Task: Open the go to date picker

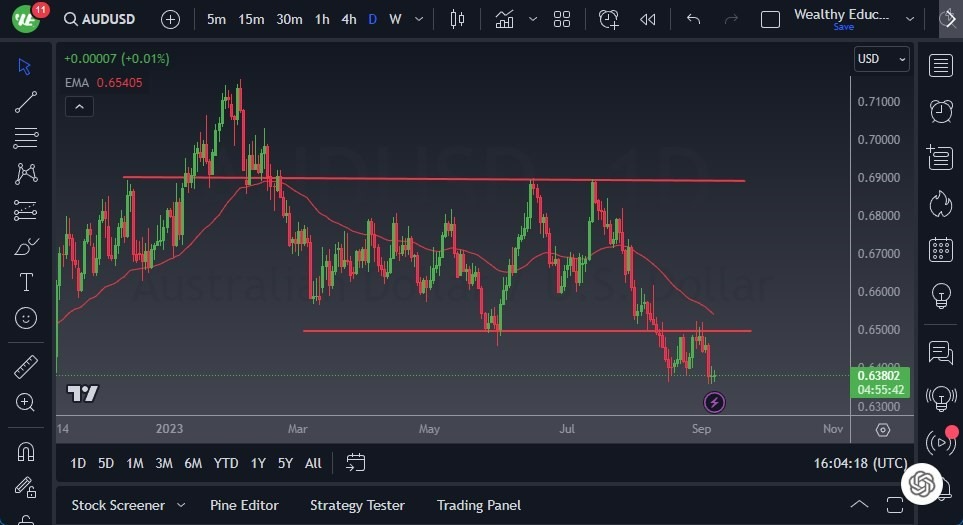Action: (356, 462)
